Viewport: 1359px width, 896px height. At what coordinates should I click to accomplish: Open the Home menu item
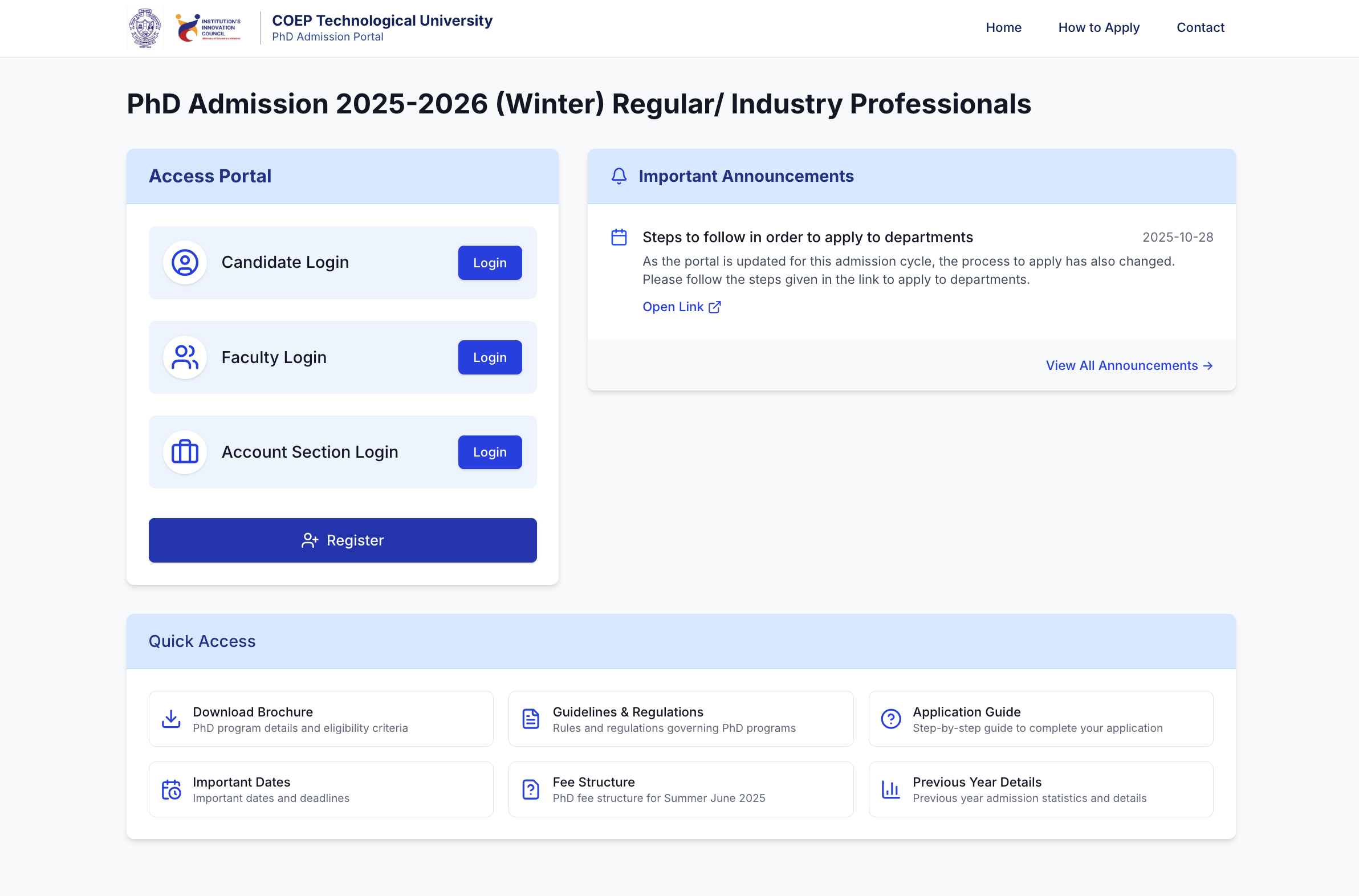(1003, 27)
